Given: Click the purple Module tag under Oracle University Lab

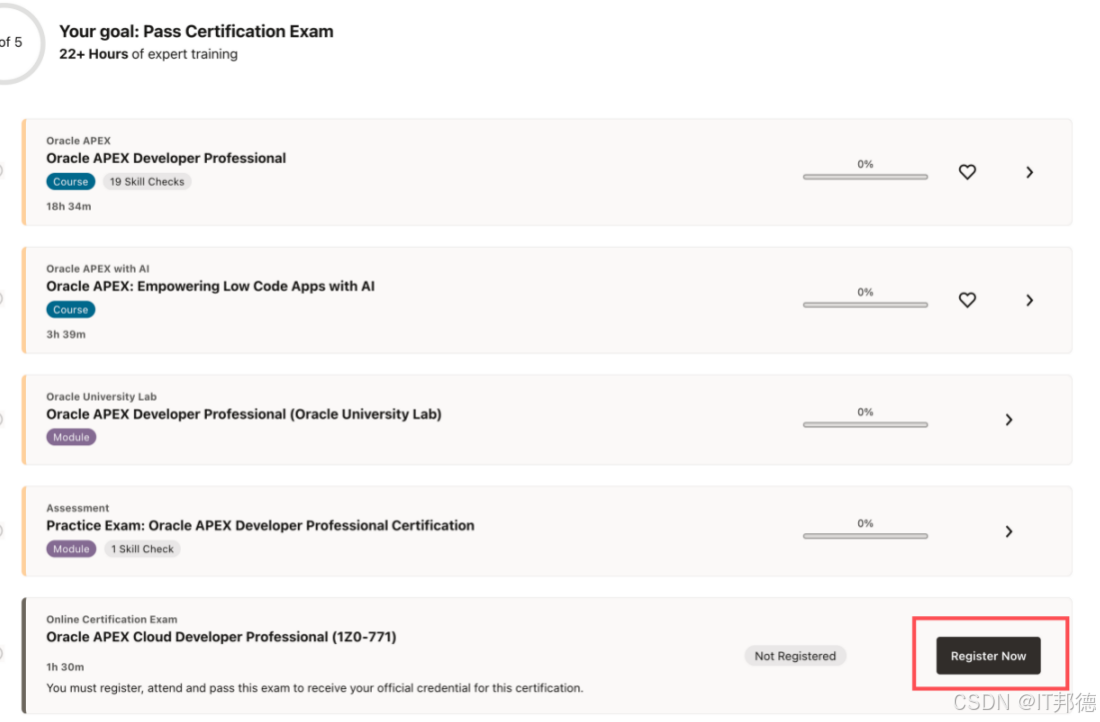Looking at the screenshot, I should click(x=71, y=437).
